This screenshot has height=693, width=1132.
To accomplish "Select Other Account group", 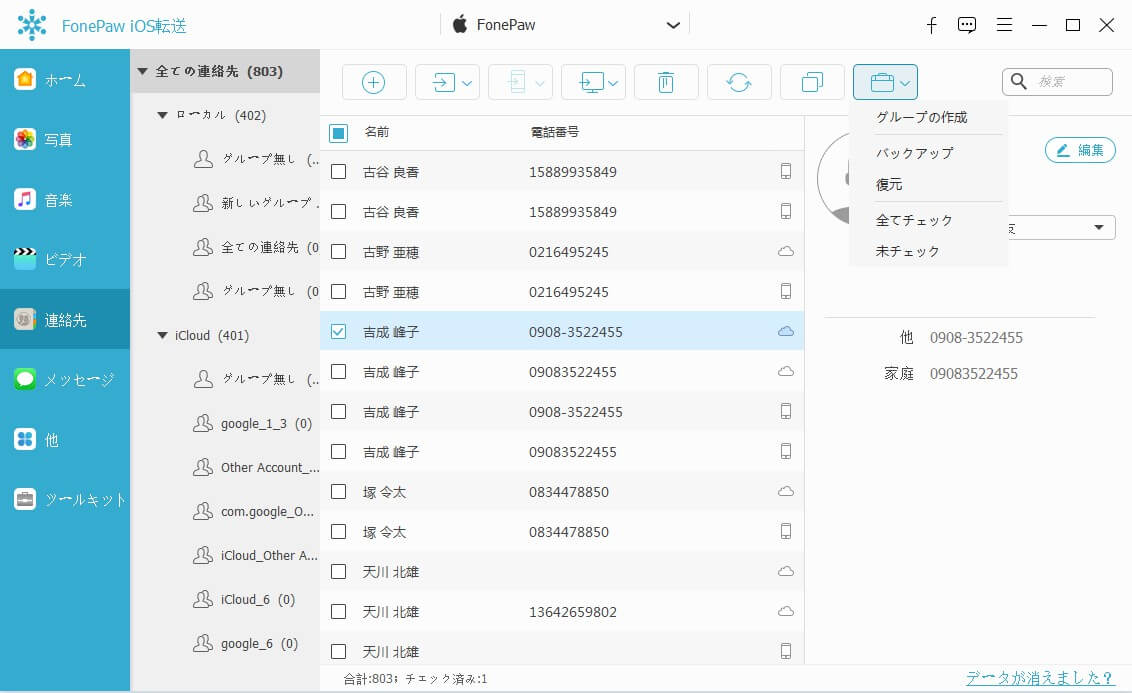I will click(256, 468).
